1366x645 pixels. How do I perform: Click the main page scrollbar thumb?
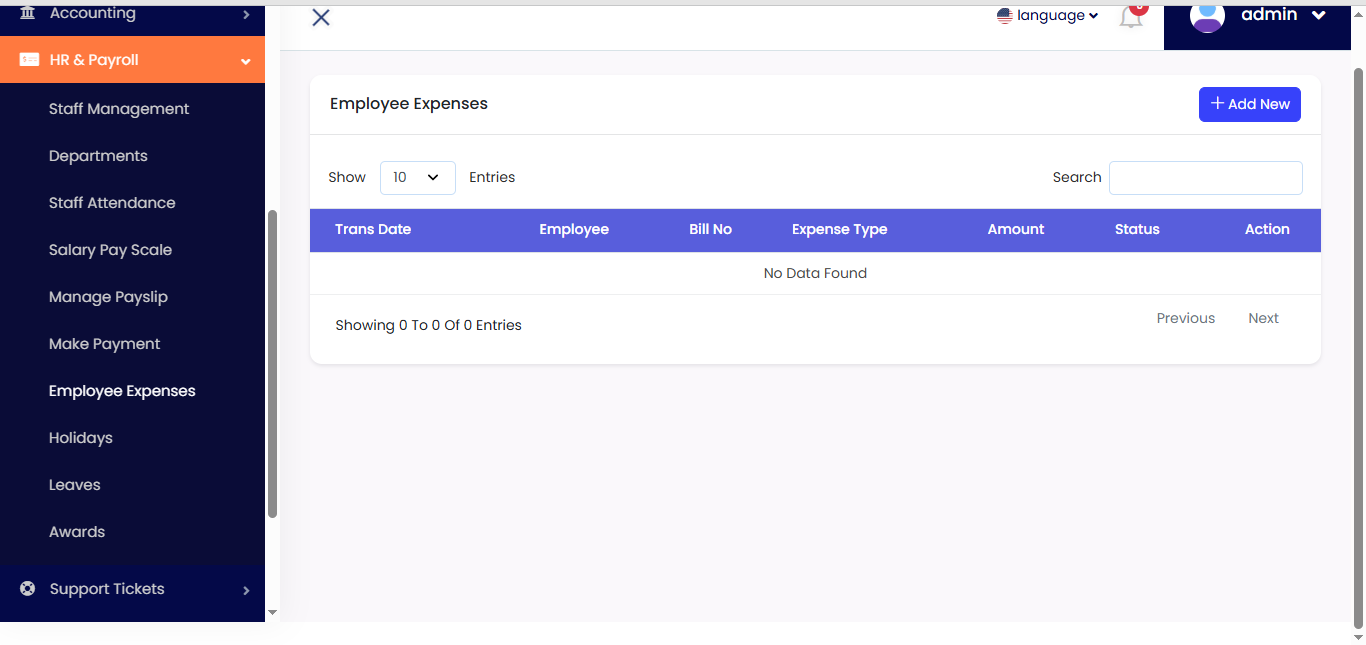coord(1358,347)
